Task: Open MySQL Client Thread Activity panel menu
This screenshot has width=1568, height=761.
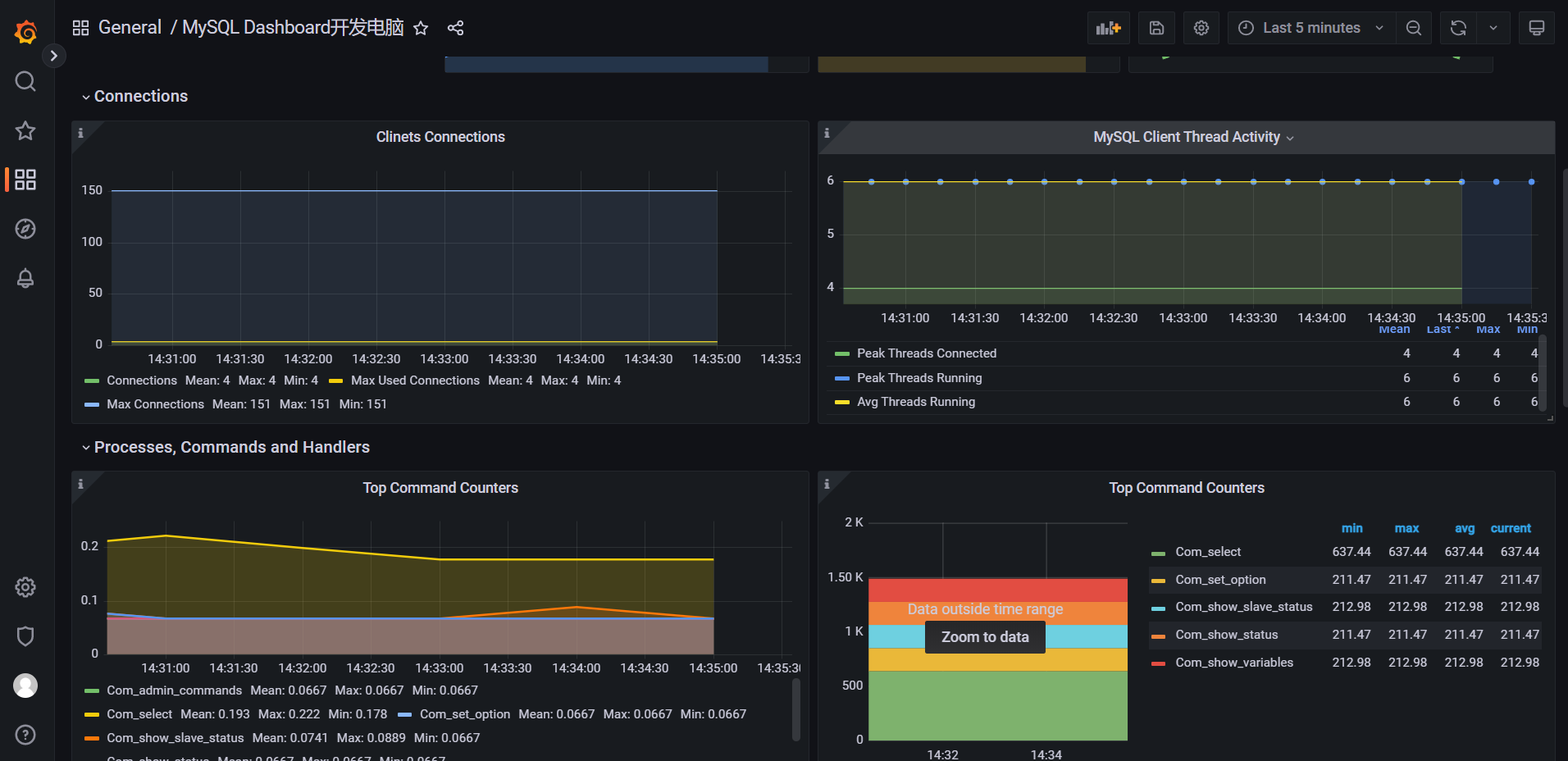Action: (x=1192, y=137)
